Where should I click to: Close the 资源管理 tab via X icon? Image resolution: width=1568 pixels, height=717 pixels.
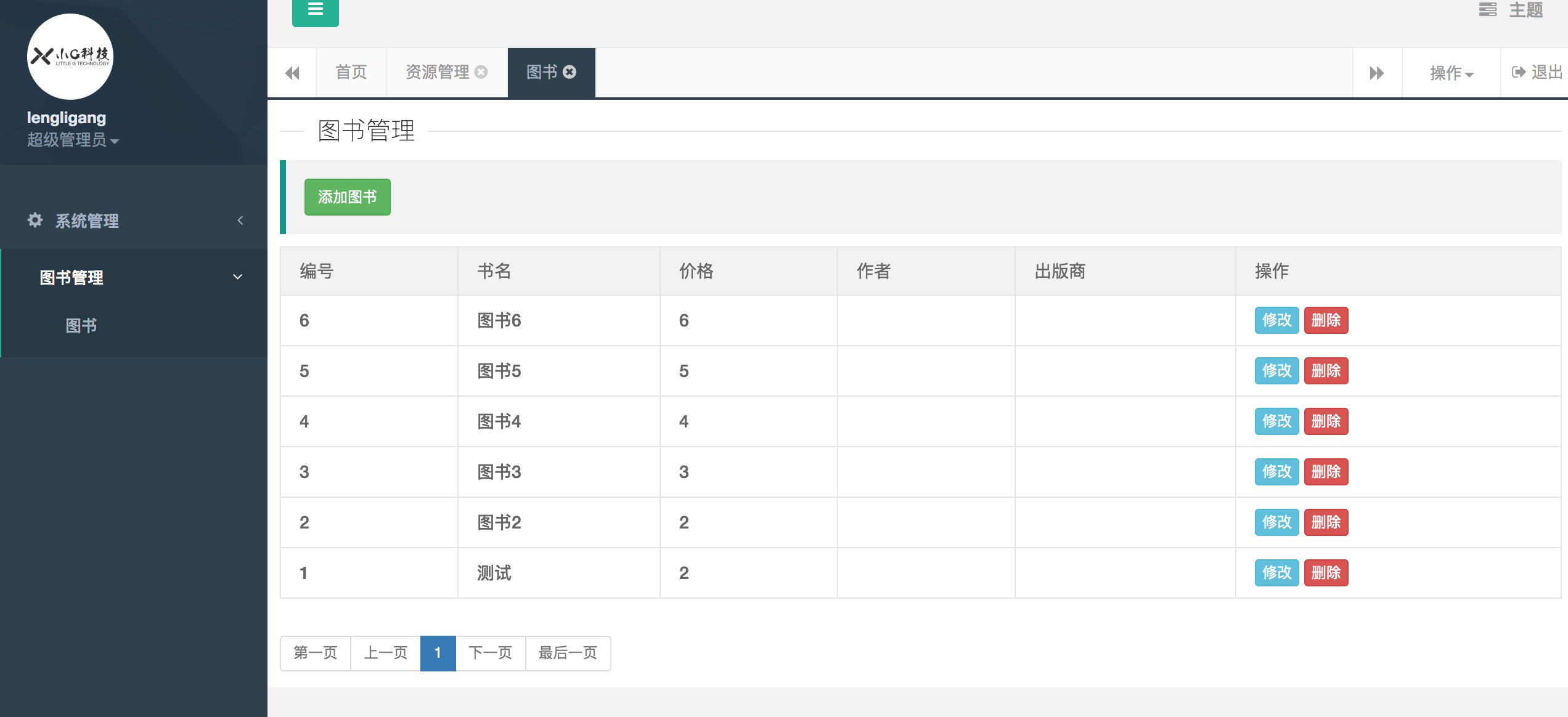click(x=481, y=72)
